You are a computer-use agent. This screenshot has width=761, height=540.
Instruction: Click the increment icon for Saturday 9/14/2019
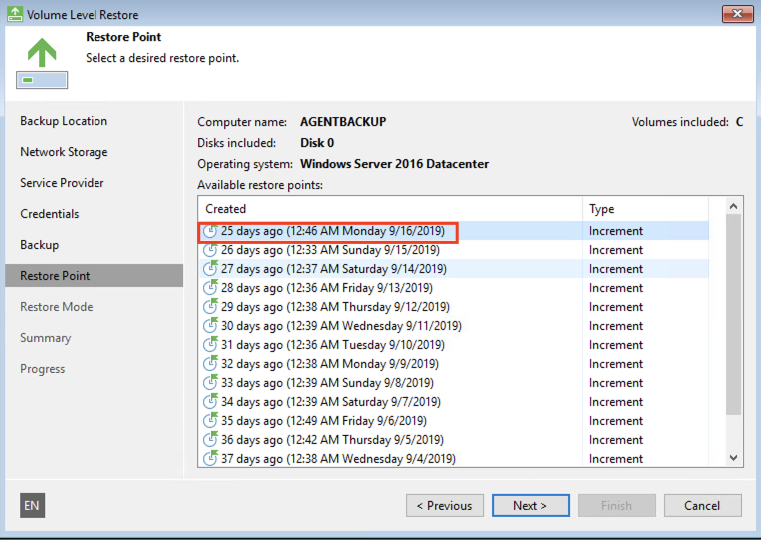pos(210,269)
